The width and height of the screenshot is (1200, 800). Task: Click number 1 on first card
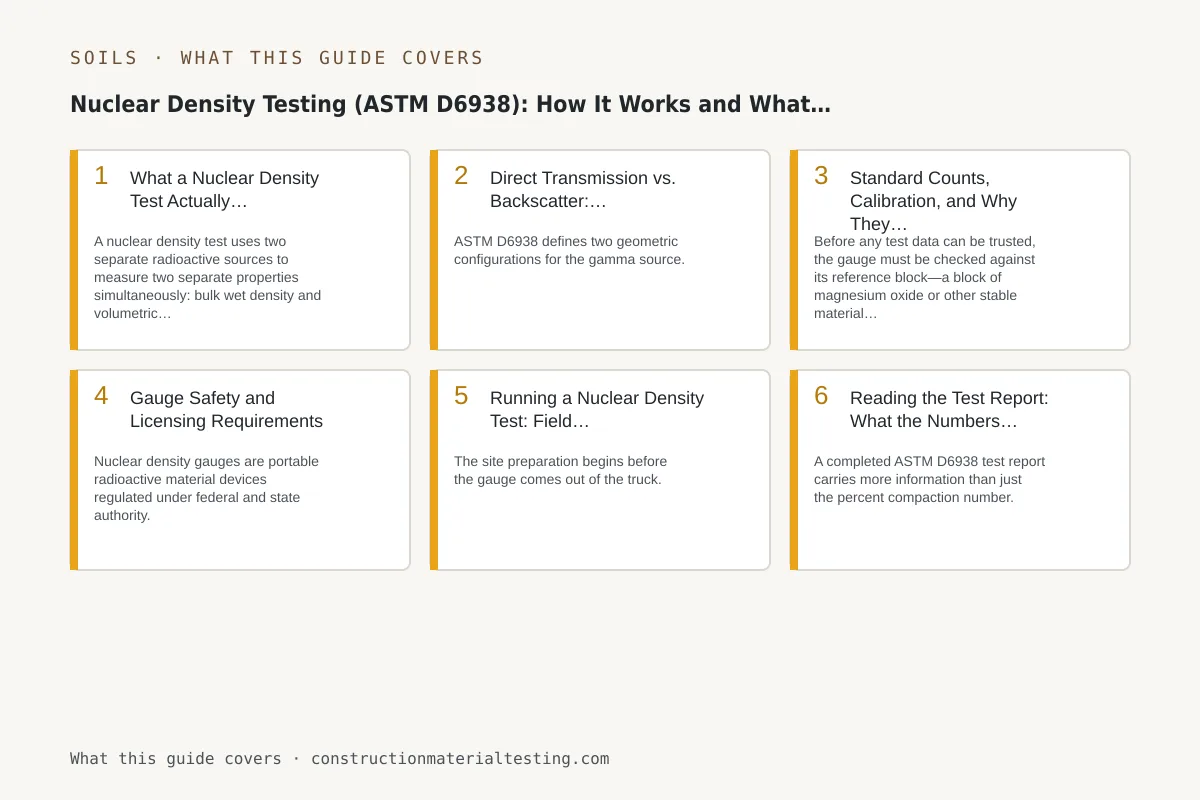point(101,176)
